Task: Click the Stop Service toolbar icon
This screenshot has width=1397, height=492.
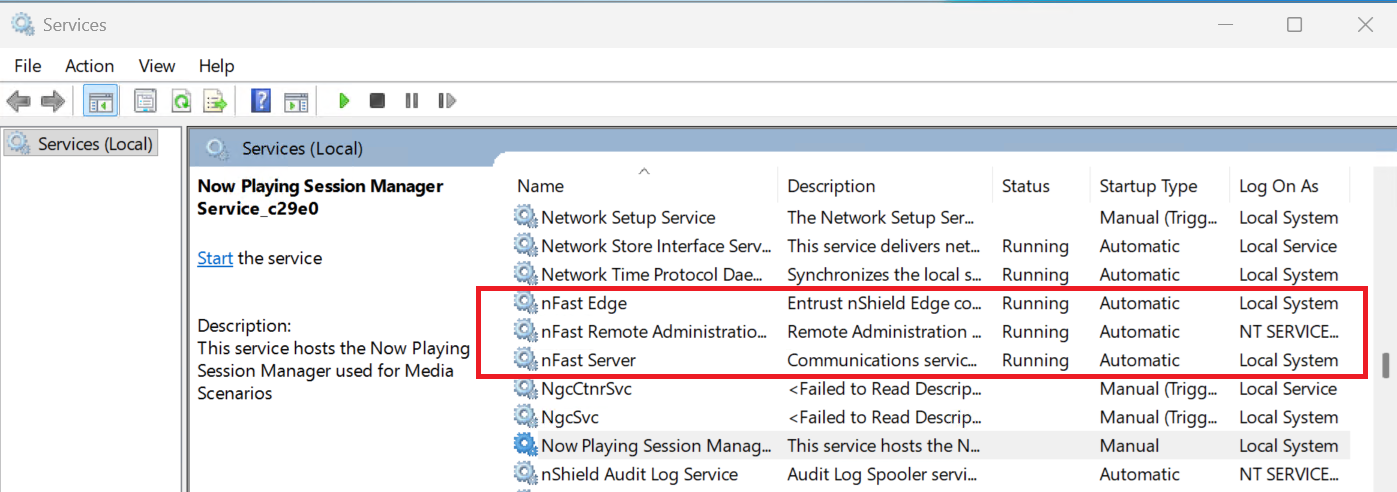Action: click(x=377, y=101)
